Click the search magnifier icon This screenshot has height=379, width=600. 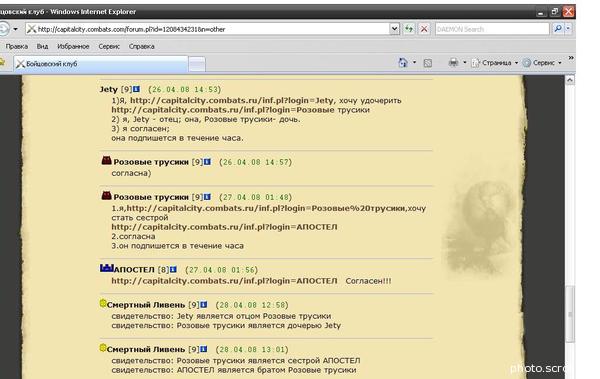[558, 29]
